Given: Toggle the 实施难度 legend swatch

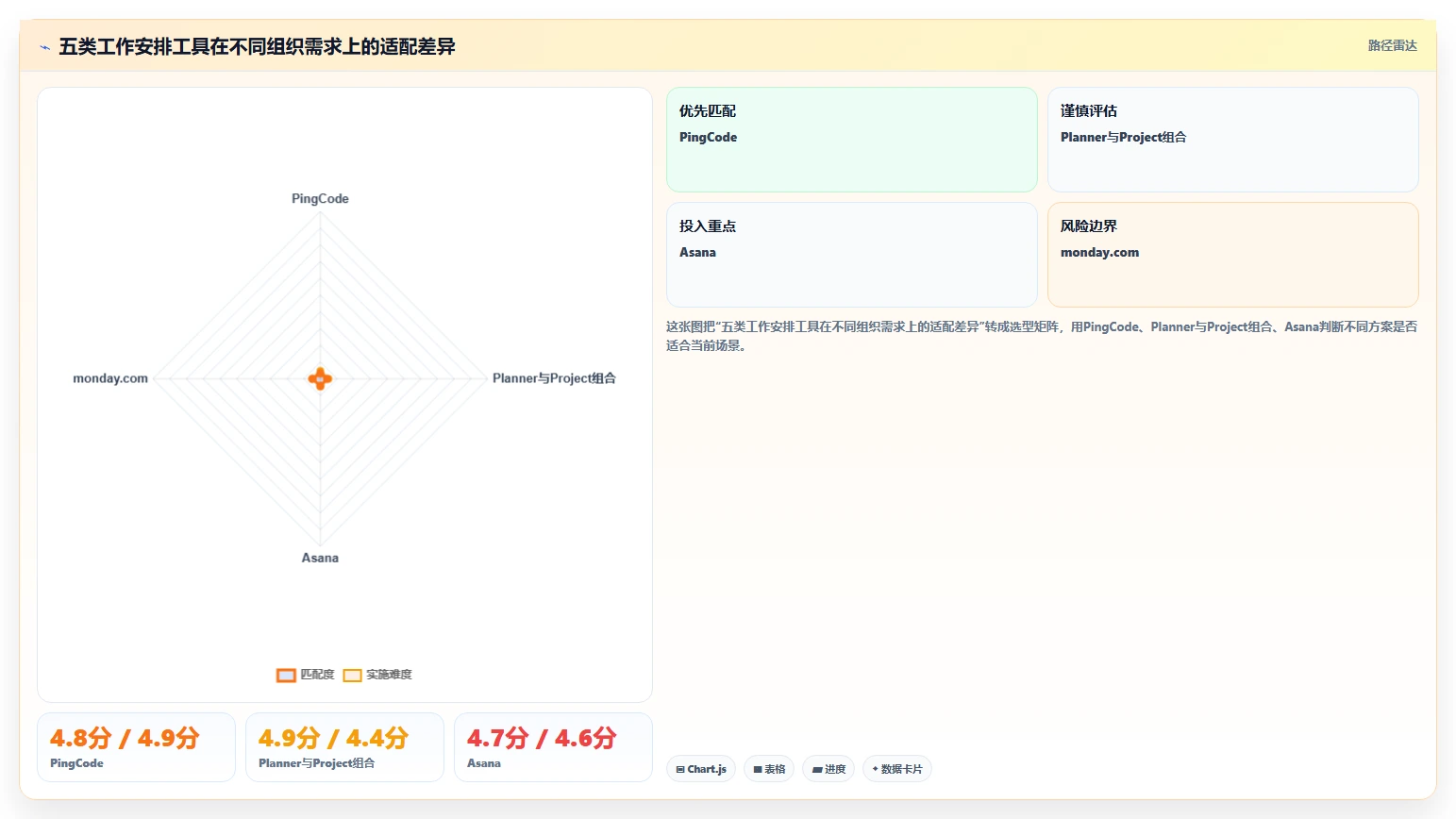Looking at the screenshot, I should (x=352, y=675).
